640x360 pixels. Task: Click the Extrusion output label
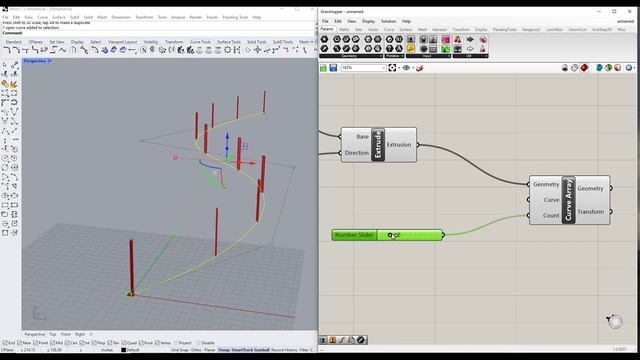click(x=399, y=145)
